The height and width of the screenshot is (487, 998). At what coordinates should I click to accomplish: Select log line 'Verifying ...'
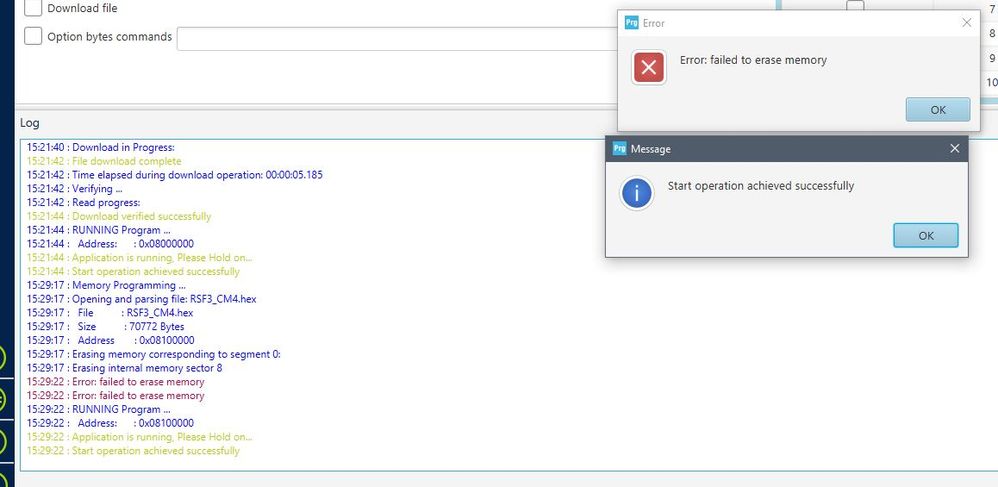pyautogui.click(x=74, y=188)
